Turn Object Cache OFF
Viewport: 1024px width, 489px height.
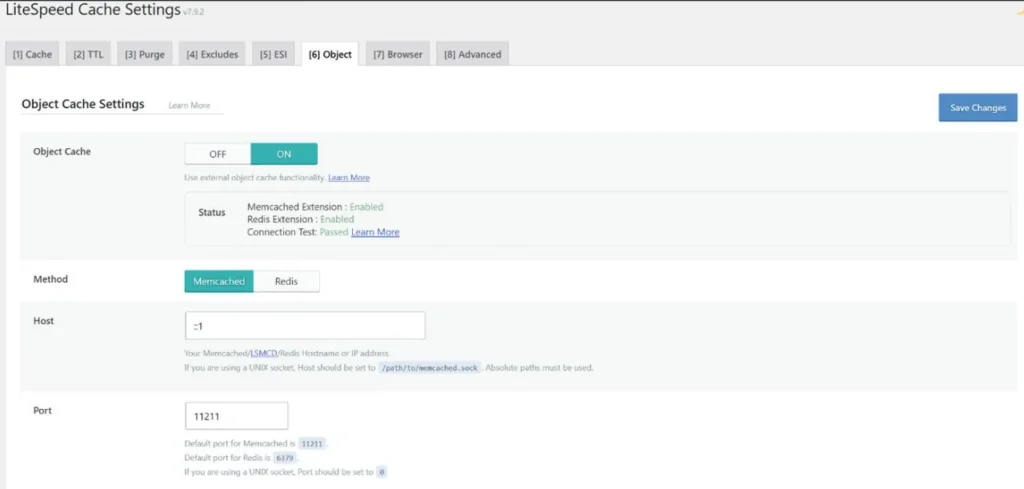click(x=217, y=154)
